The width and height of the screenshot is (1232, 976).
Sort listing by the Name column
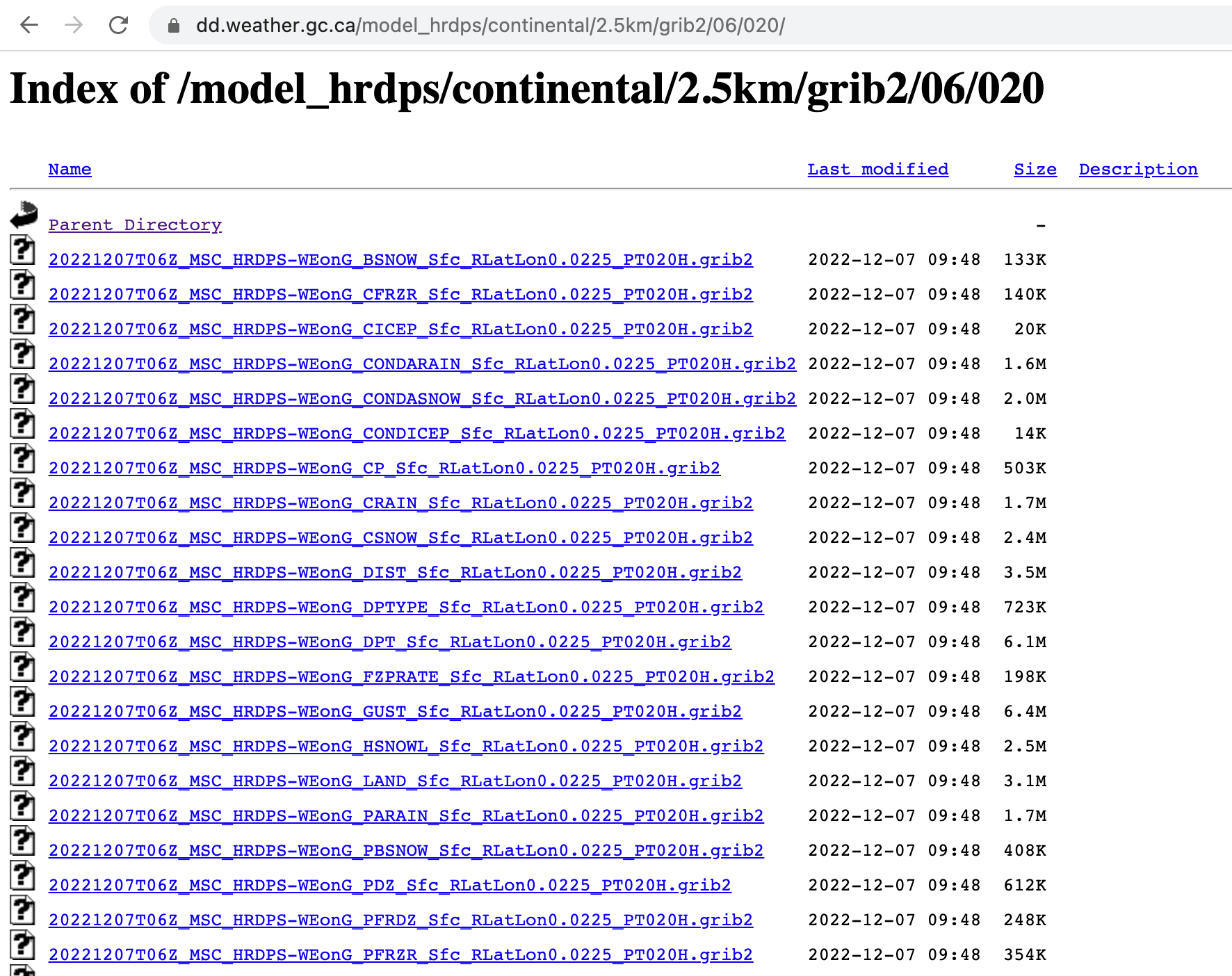pyautogui.click(x=70, y=170)
